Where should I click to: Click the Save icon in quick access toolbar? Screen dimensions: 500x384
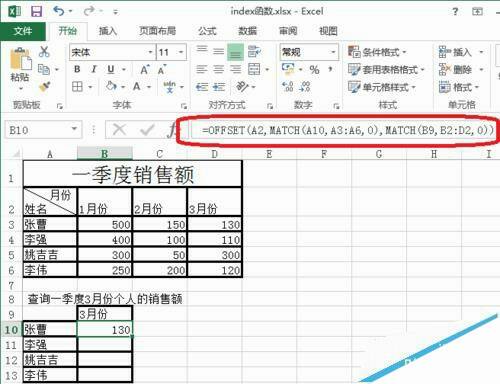36,11
